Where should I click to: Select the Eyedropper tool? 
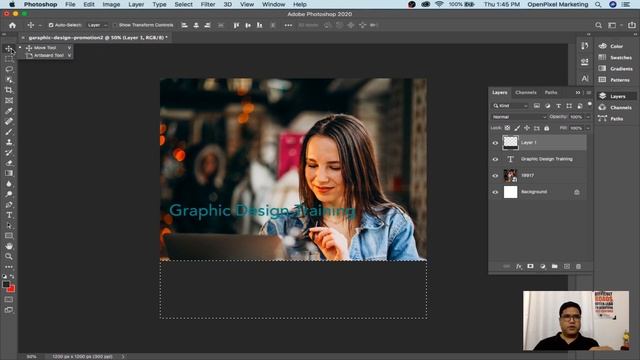click(9, 111)
